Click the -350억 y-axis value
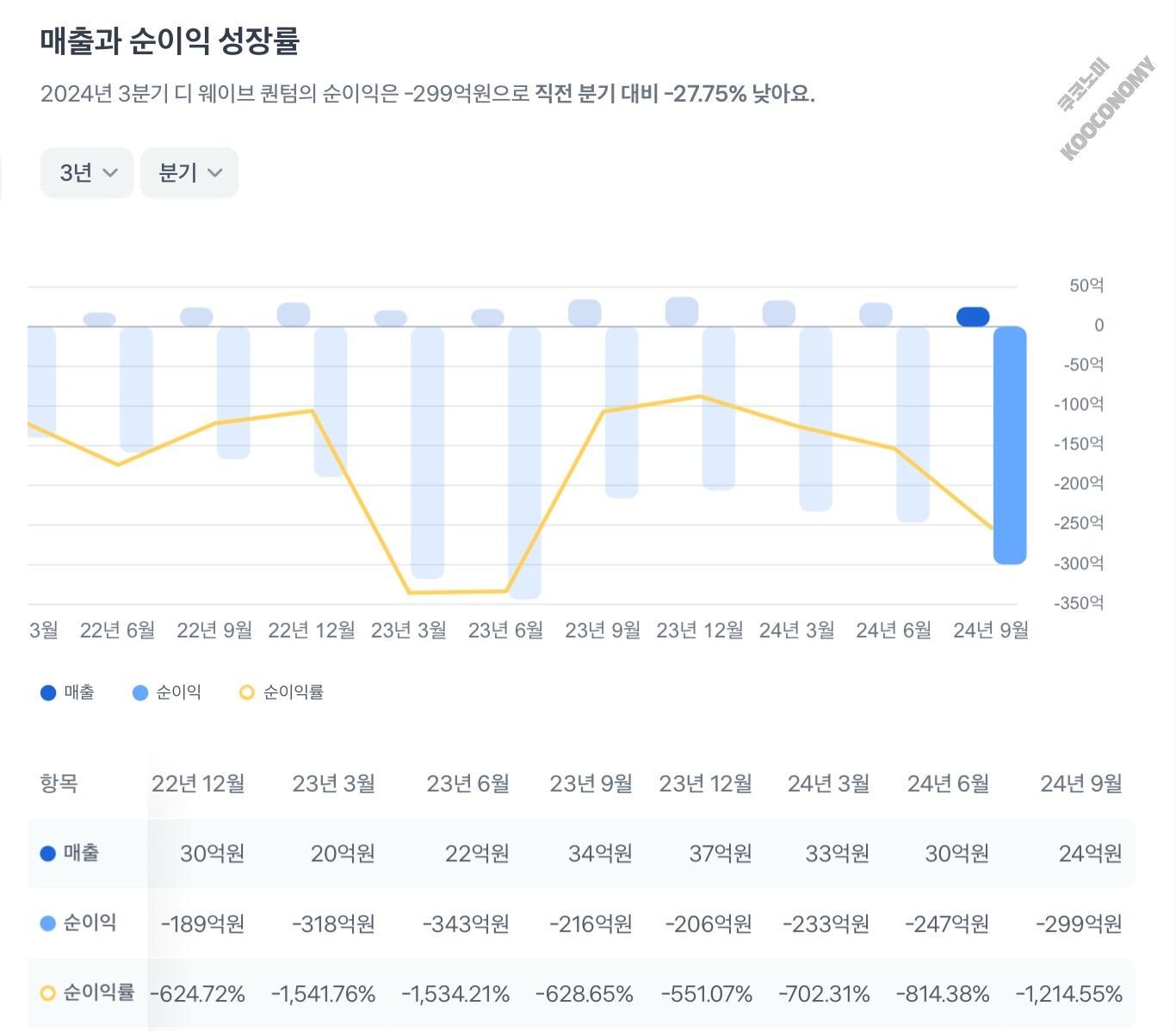1176x1031 pixels. [1079, 603]
